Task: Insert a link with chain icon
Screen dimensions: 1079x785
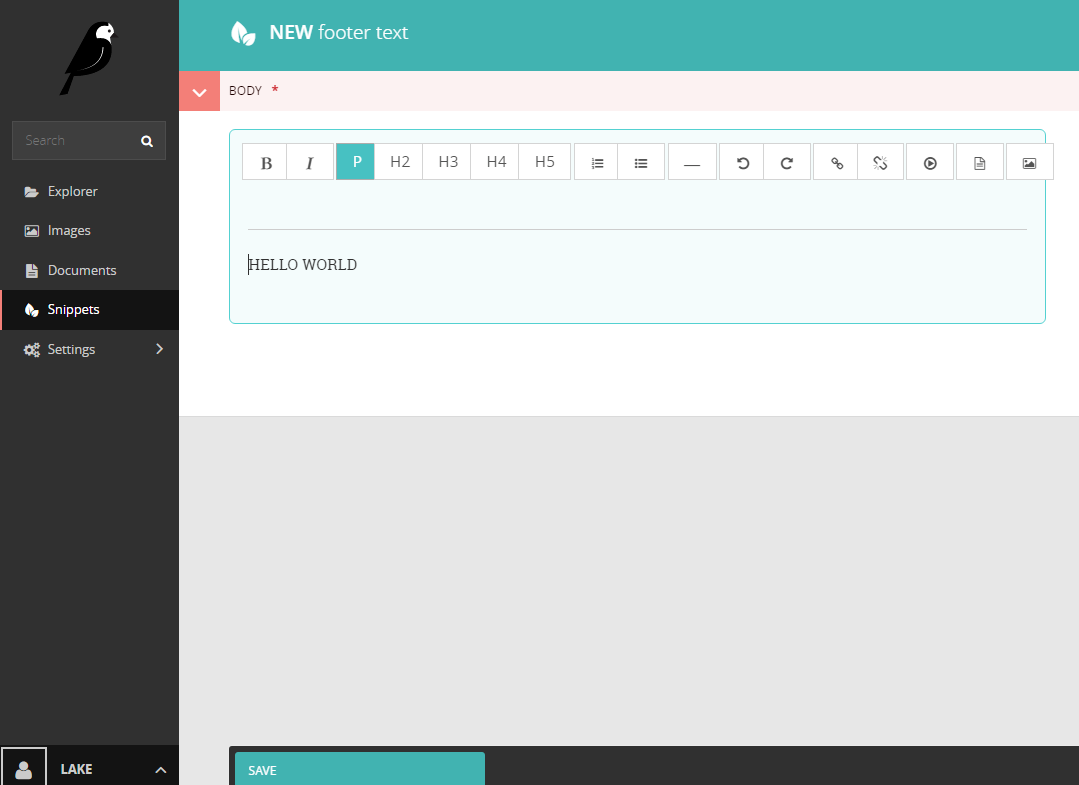Action: tap(836, 162)
